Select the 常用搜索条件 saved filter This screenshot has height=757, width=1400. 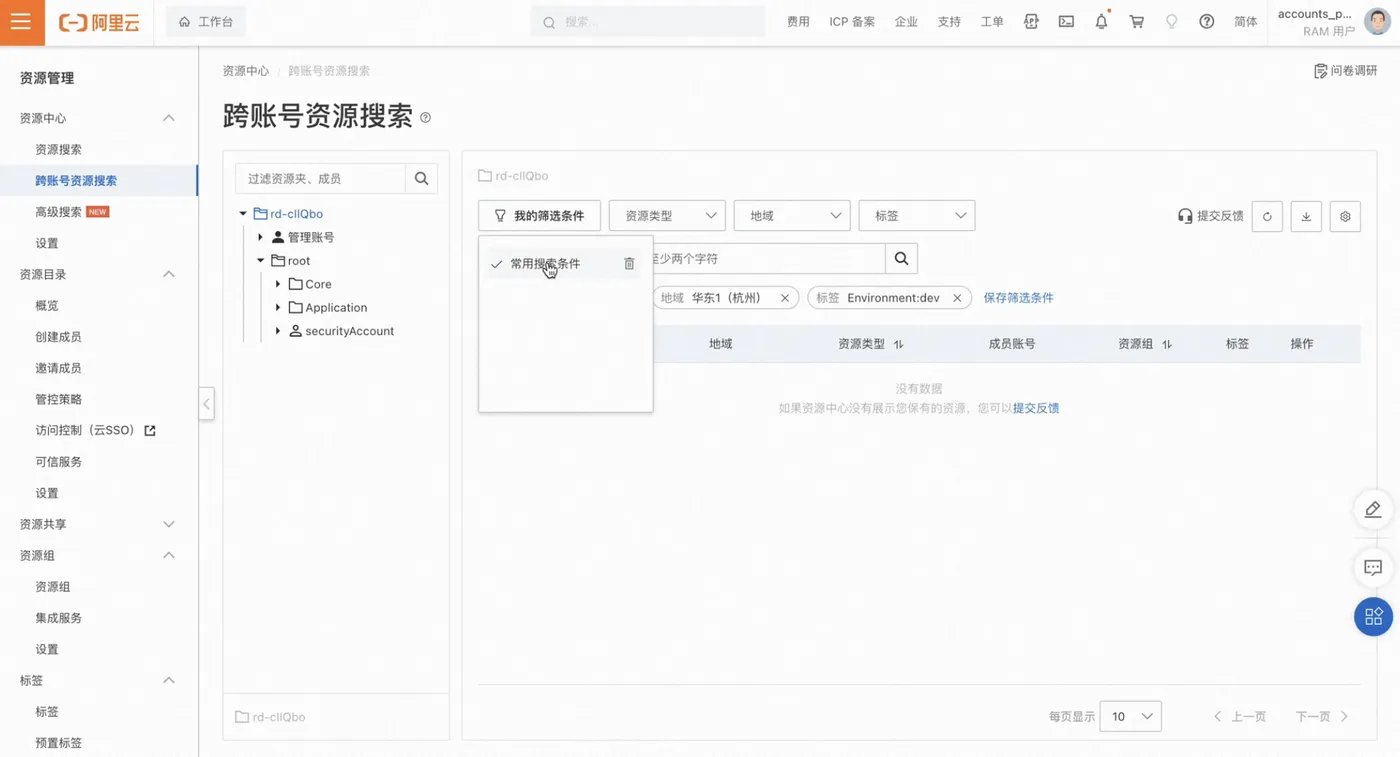[x=545, y=264]
